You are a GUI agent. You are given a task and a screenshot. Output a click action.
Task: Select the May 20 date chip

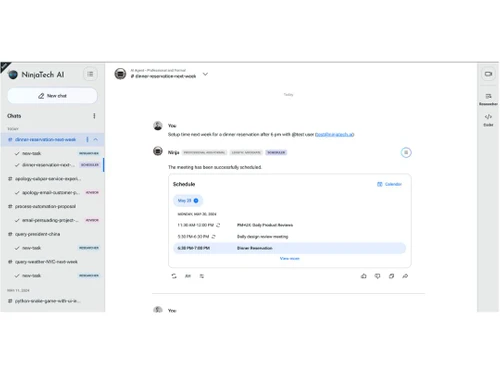click(188, 201)
